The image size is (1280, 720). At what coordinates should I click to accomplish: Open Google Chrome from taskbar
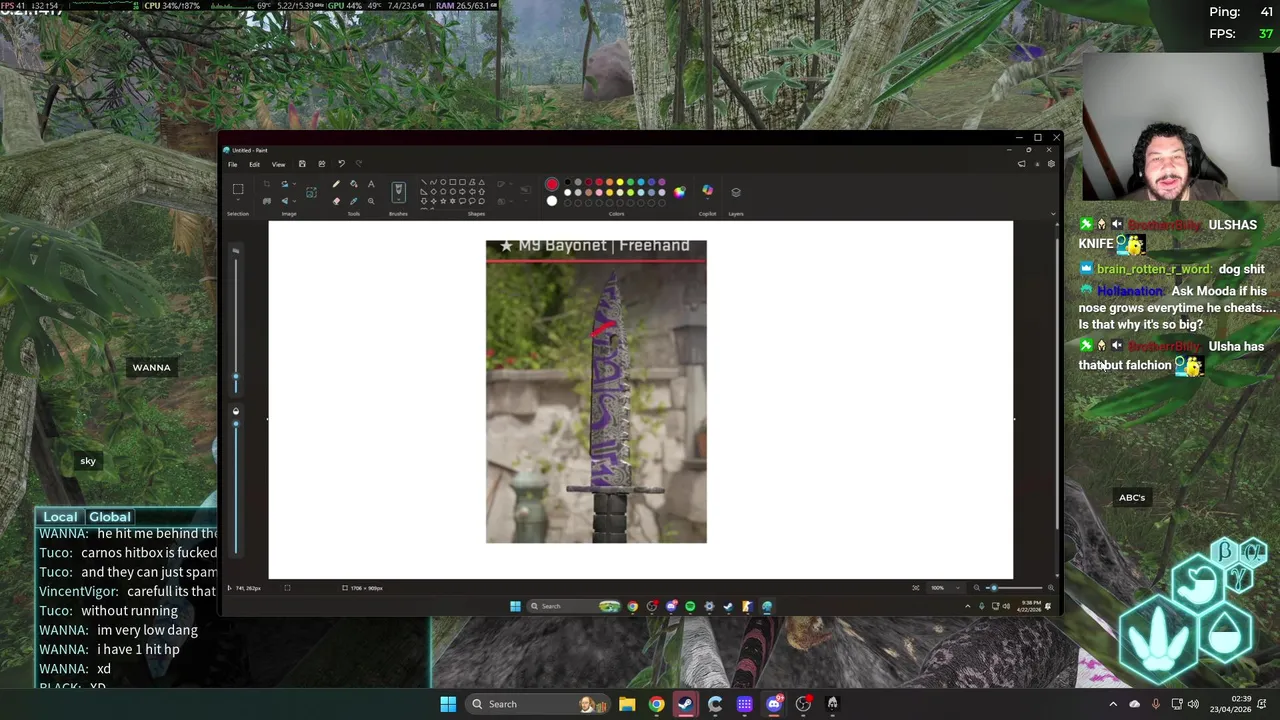pyautogui.click(x=656, y=704)
